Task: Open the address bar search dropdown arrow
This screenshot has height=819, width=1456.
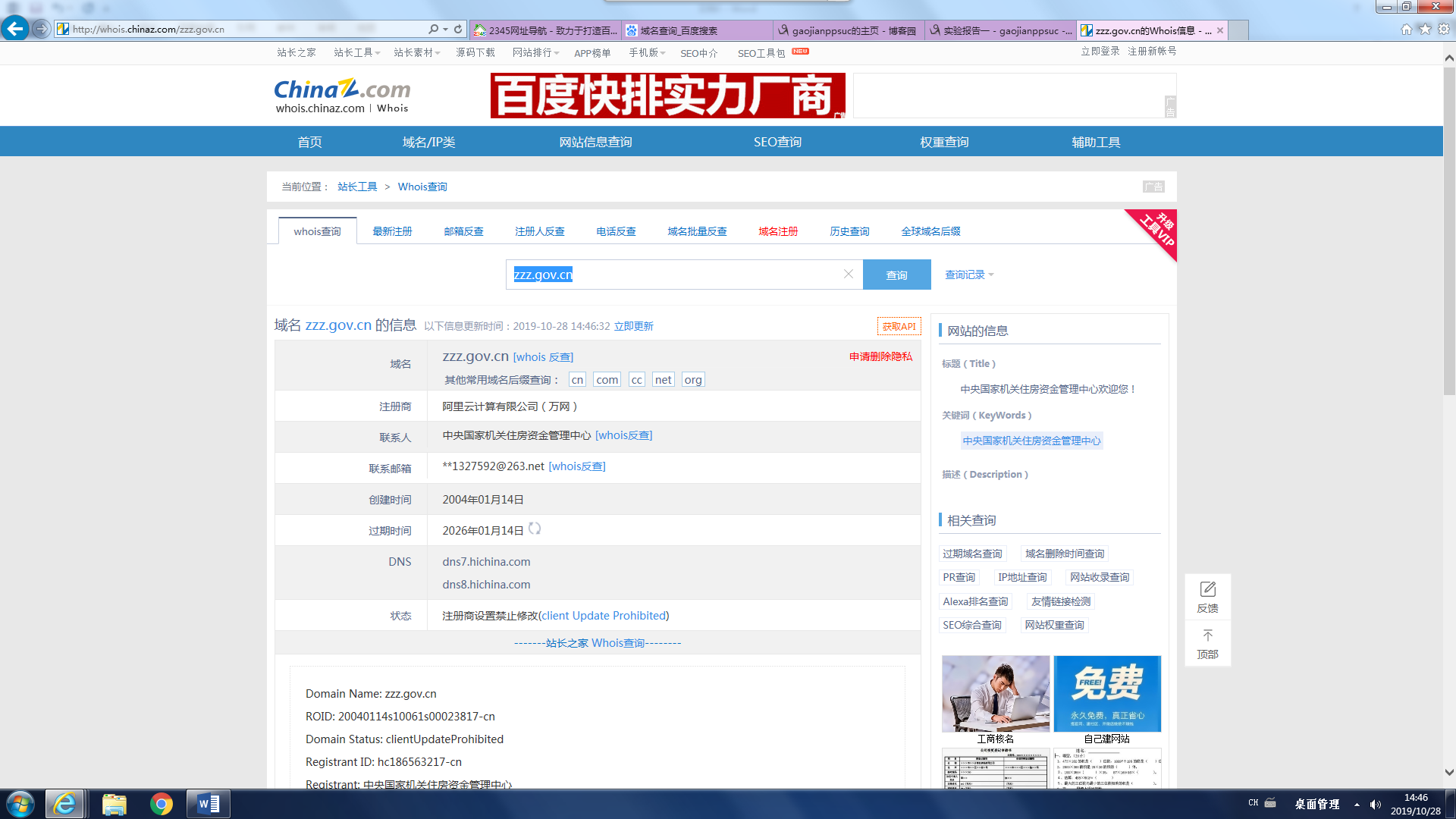Action: click(x=445, y=29)
